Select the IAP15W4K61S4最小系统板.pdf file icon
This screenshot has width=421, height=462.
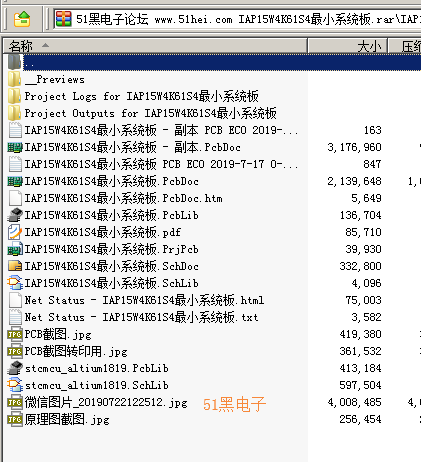coord(15,232)
